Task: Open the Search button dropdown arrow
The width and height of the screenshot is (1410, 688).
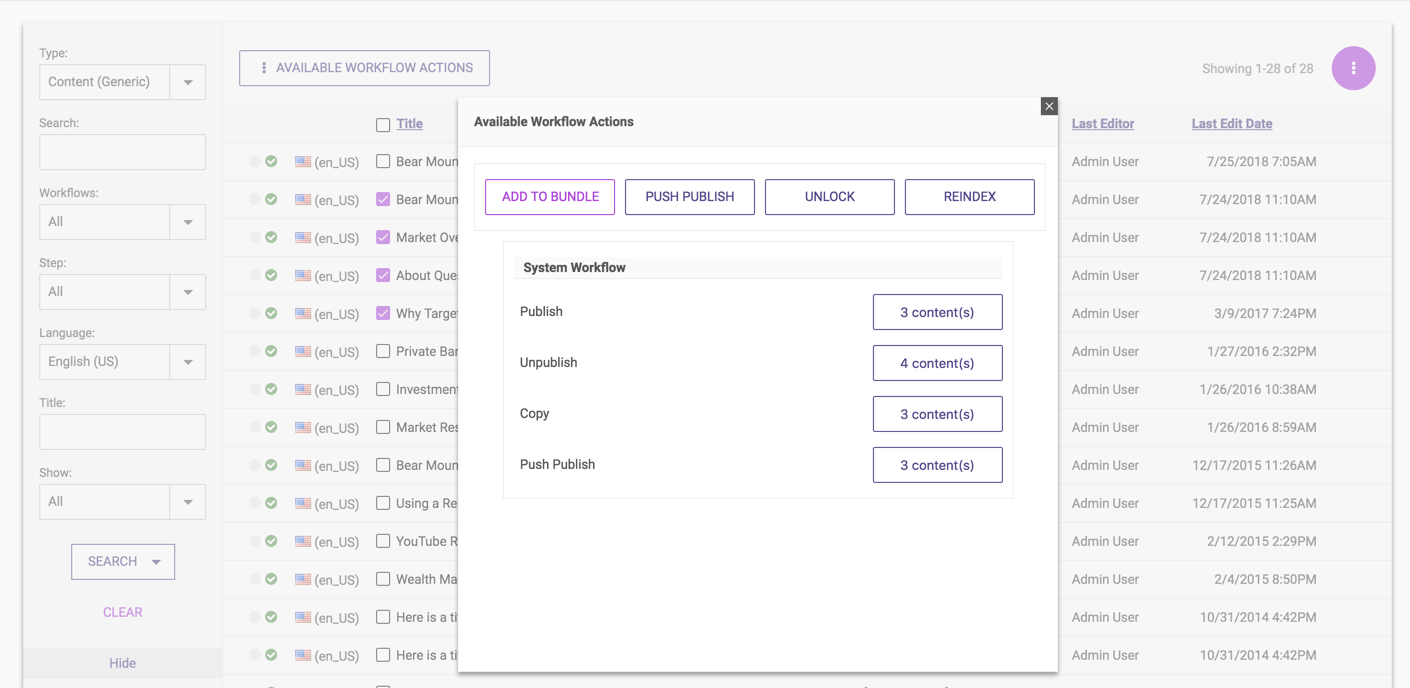Action: coord(157,562)
